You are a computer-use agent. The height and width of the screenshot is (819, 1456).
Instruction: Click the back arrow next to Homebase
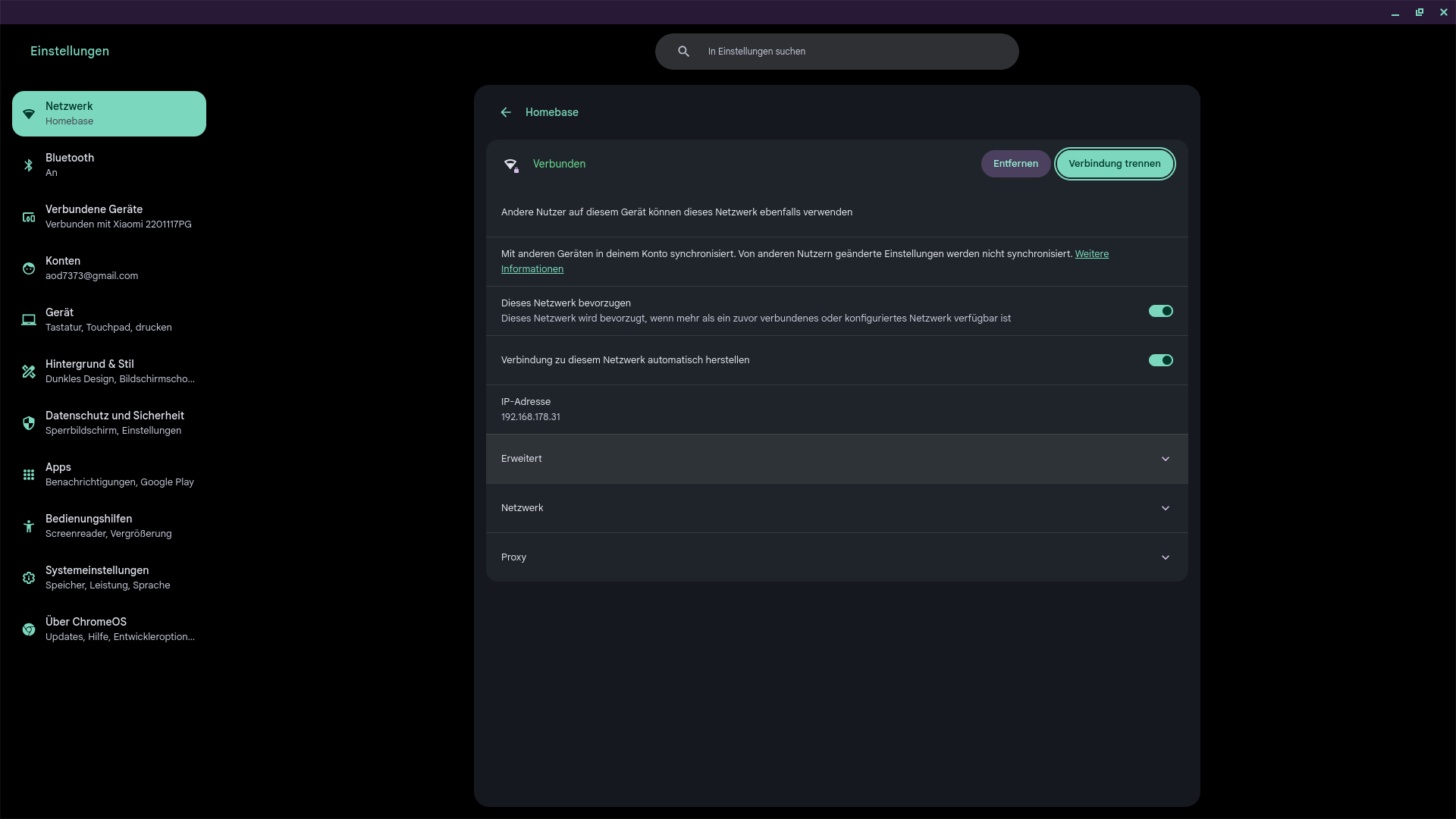(506, 112)
